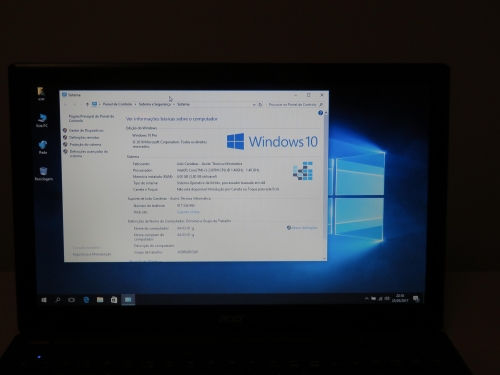Viewport: 500px width, 375px height.
Task: Open the Action Center notification icon
Action: [x=416, y=298]
